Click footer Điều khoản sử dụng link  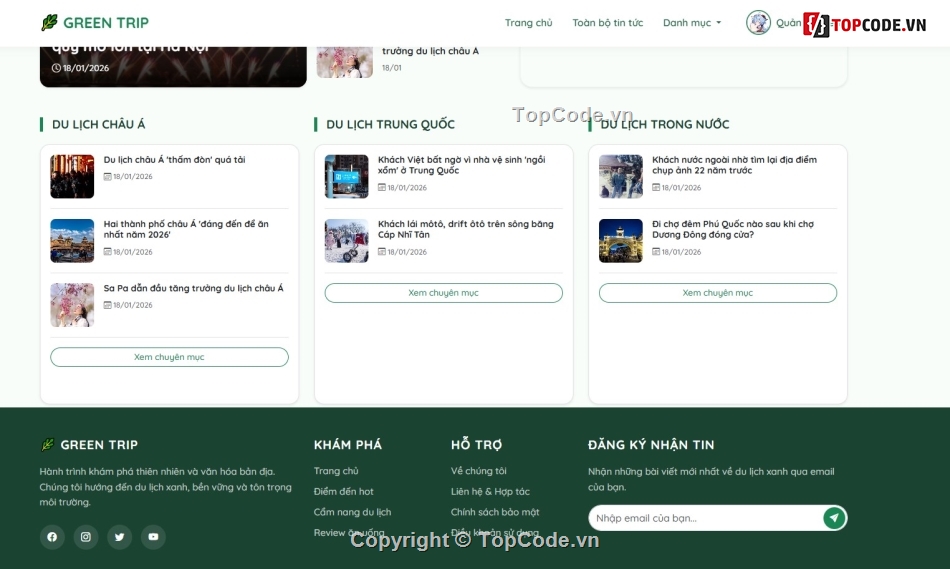(495, 533)
